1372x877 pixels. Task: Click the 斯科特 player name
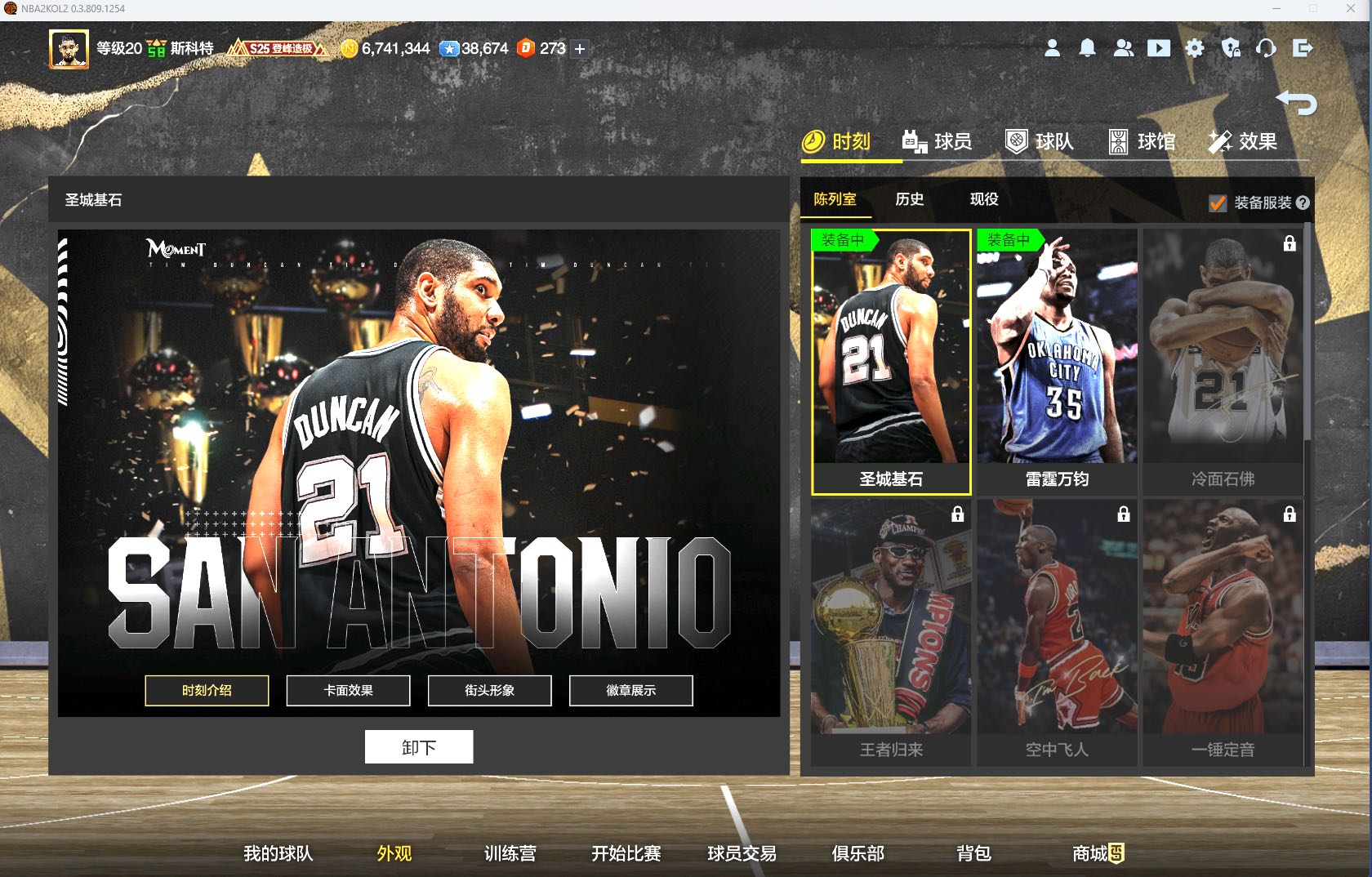tap(192, 48)
